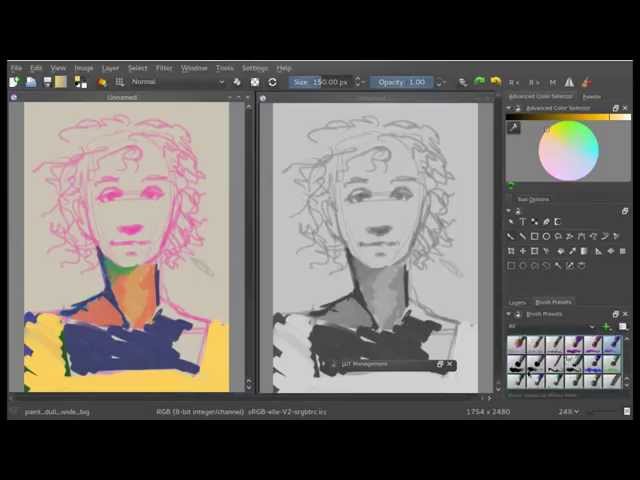Collapse the Brush Presets docker arrow
640x480 pixels.
[509, 314]
